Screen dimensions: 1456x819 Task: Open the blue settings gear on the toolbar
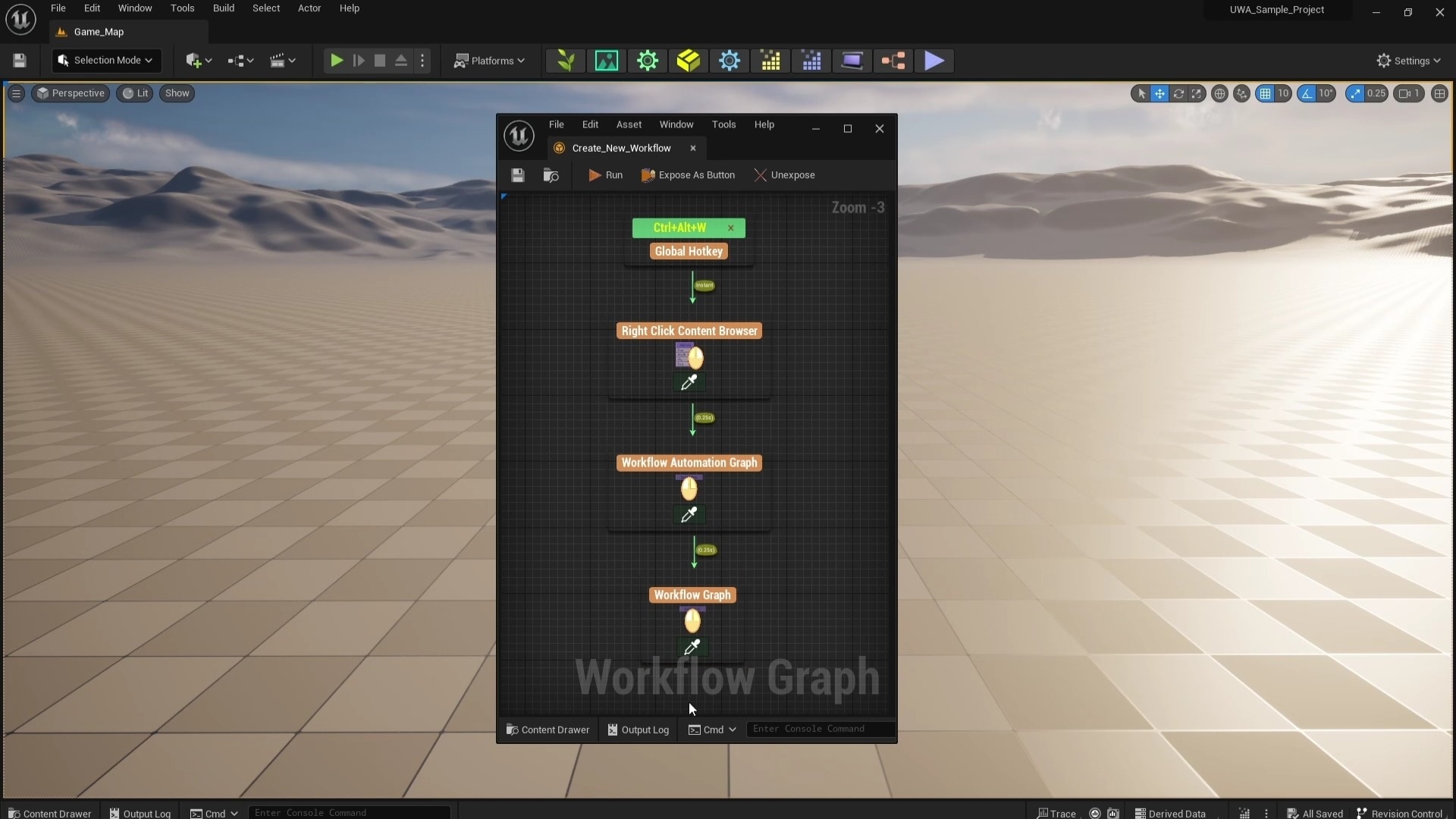click(730, 61)
